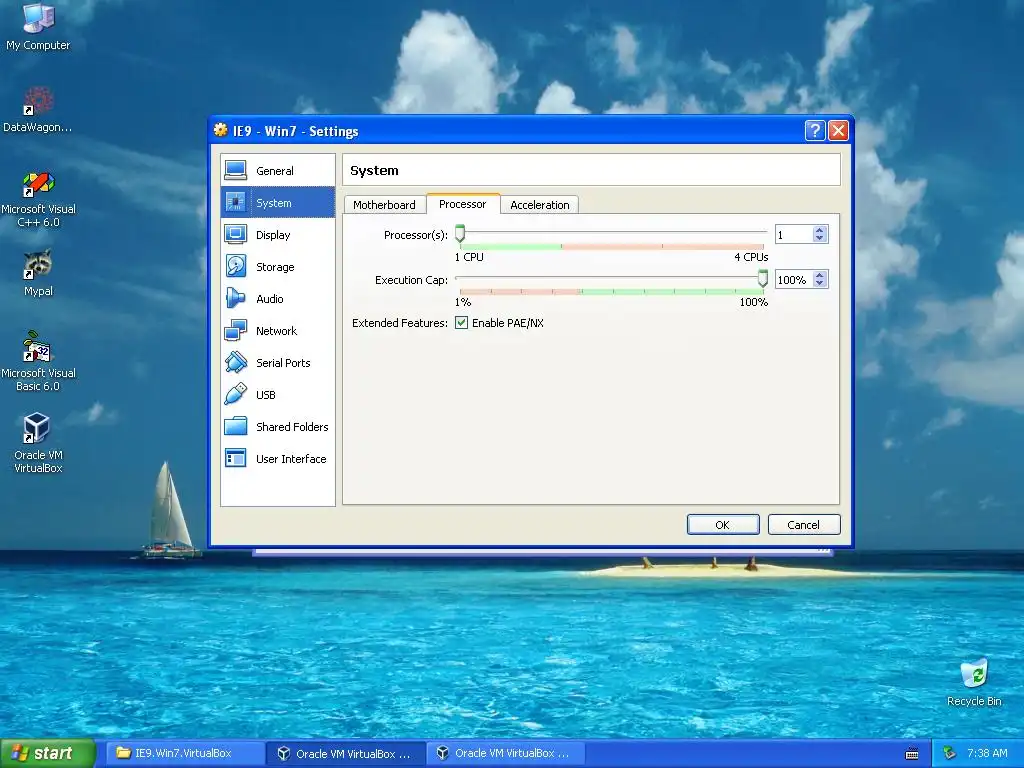This screenshot has height=768, width=1024.
Task: Click middle of the Processor(s) slider track
Action: (x=612, y=233)
